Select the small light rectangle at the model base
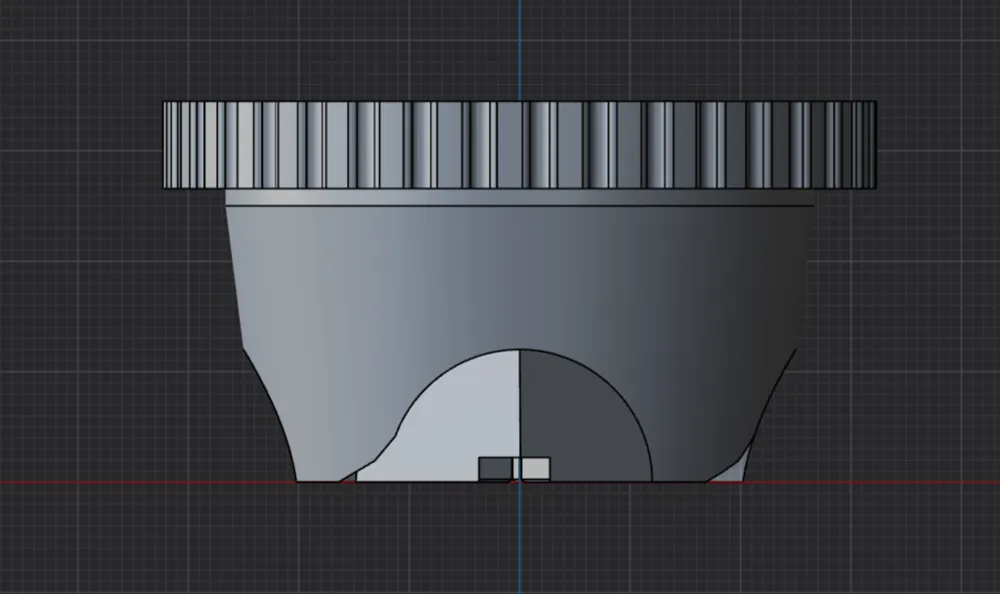 (x=535, y=468)
